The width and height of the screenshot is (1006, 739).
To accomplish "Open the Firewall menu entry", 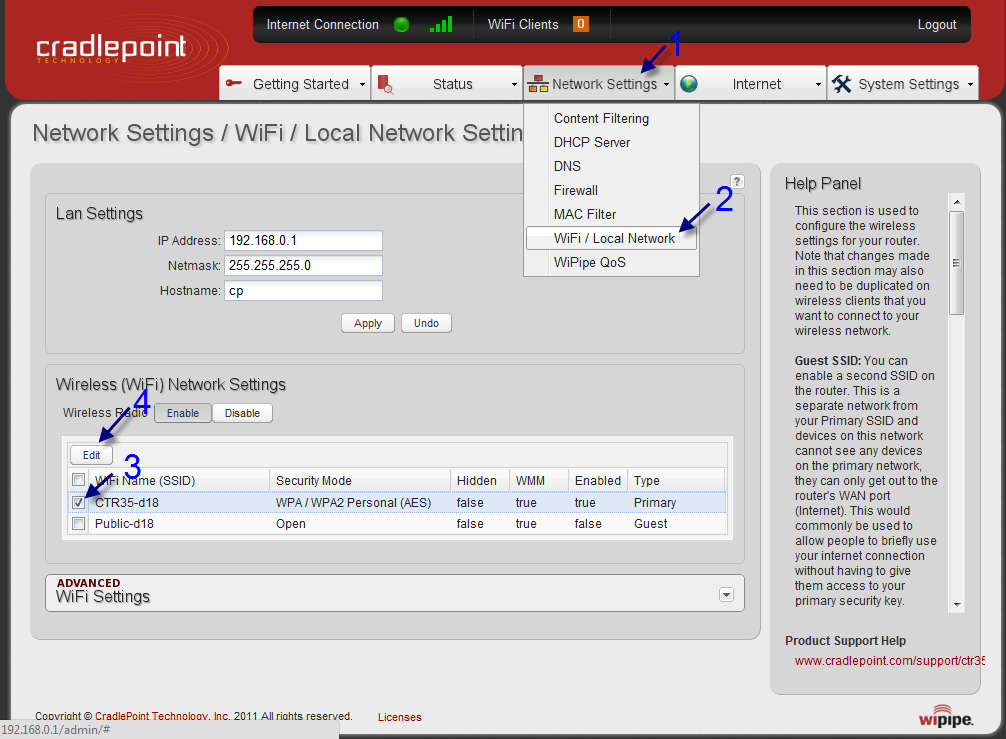I will [x=575, y=191].
